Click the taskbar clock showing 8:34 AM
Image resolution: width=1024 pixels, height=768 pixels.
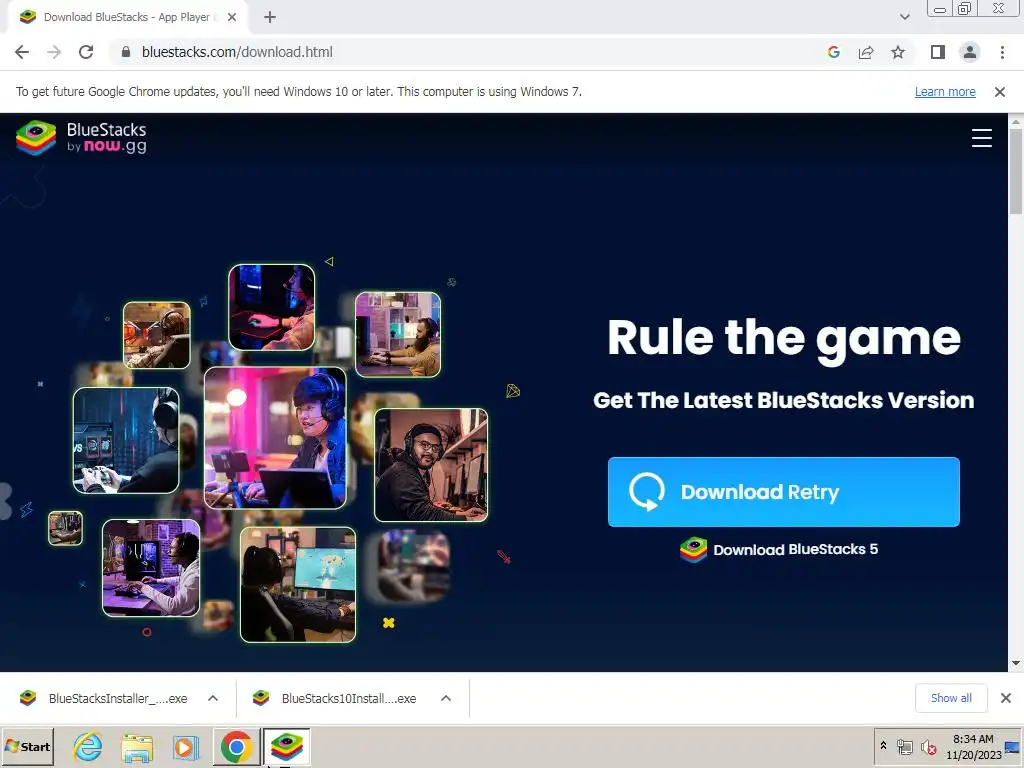pos(973,746)
